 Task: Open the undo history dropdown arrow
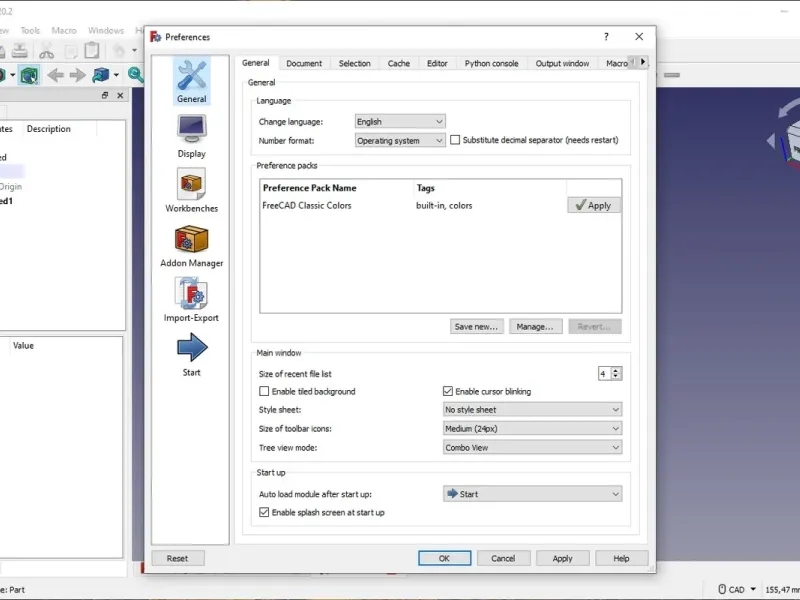pyautogui.click(x=134, y=51)
